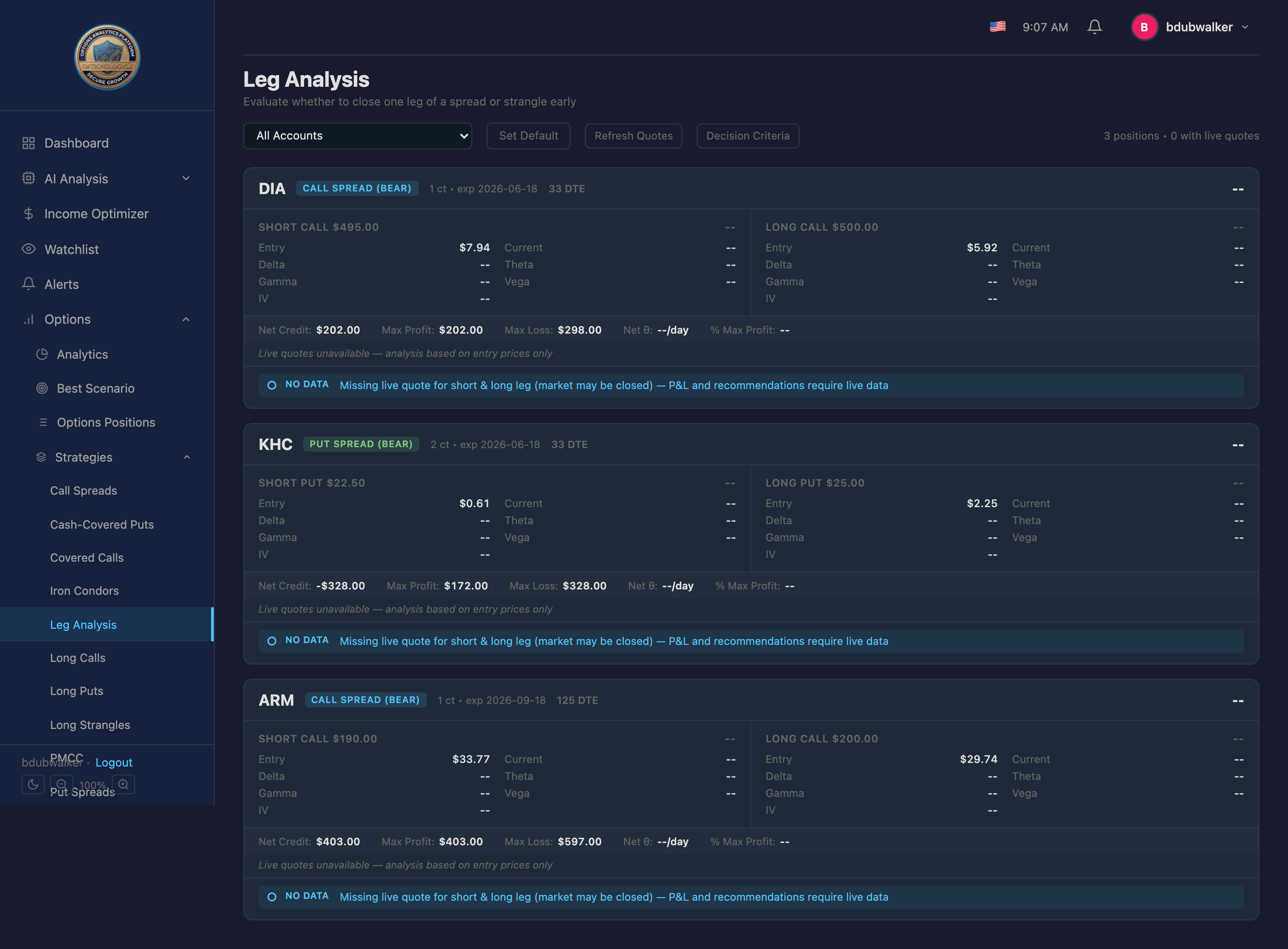Collapse the Options section chevron
This screenshot has height=949, width=1288.
[186, 319]
